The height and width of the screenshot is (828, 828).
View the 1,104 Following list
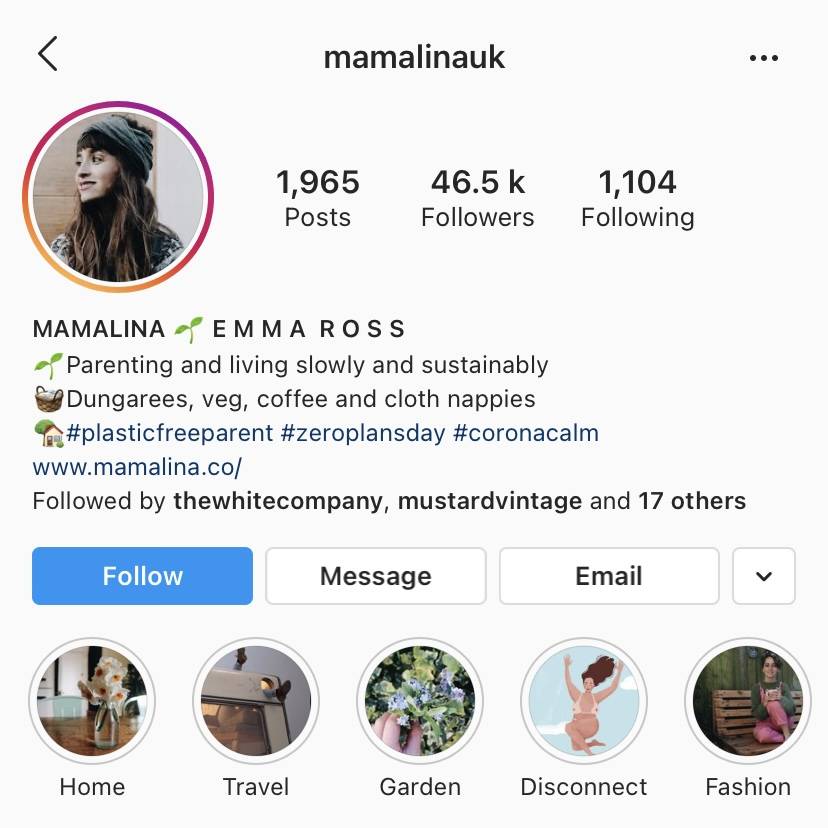pyautogui.click(x=637, y=198)
